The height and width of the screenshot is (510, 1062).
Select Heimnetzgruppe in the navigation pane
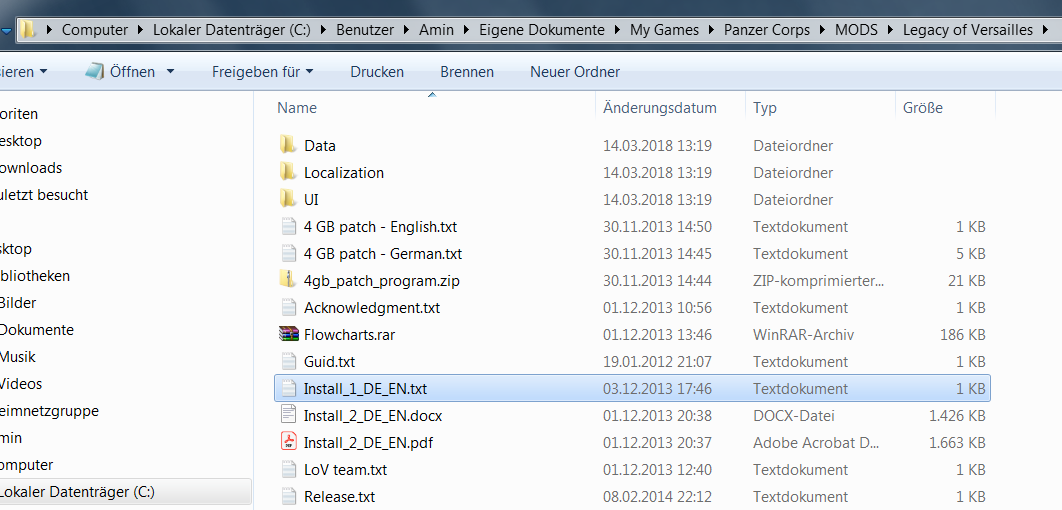tap(49, 411)
